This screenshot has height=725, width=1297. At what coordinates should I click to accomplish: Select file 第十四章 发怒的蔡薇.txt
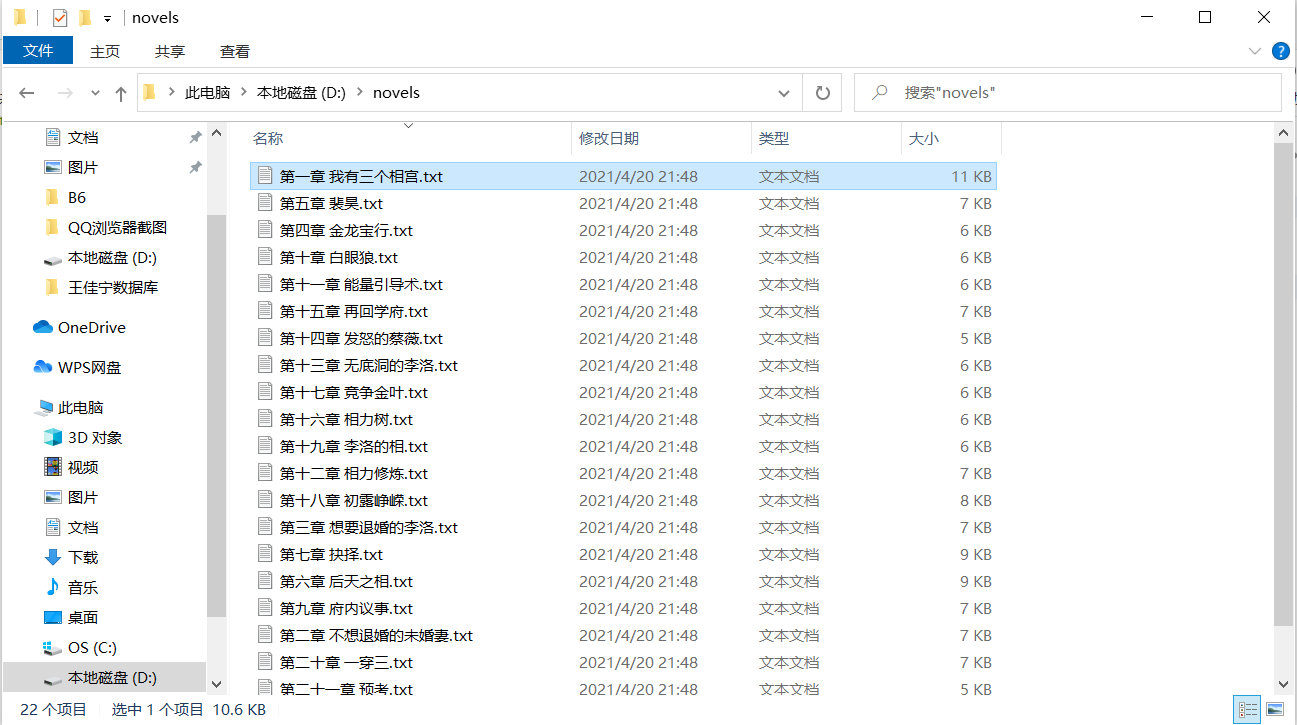click(x=361, y=338)
